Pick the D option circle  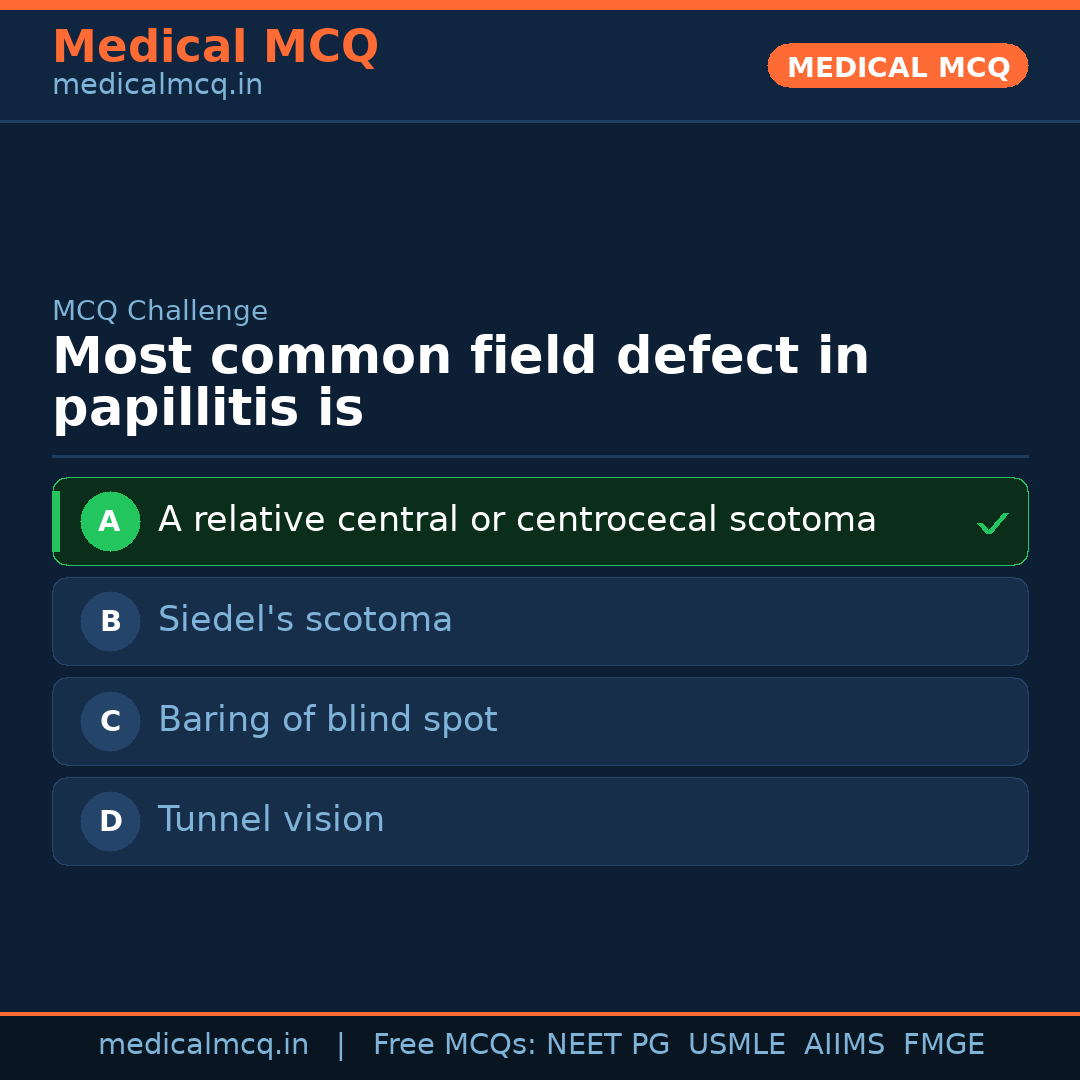click(110, 821)
